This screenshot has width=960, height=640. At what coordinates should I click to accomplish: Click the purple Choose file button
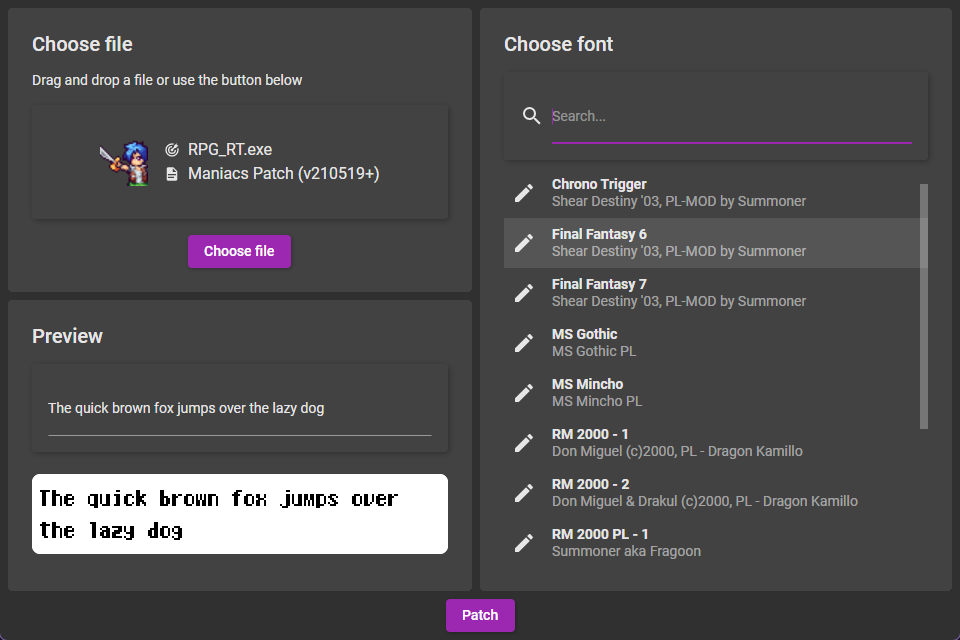[239, 251]
